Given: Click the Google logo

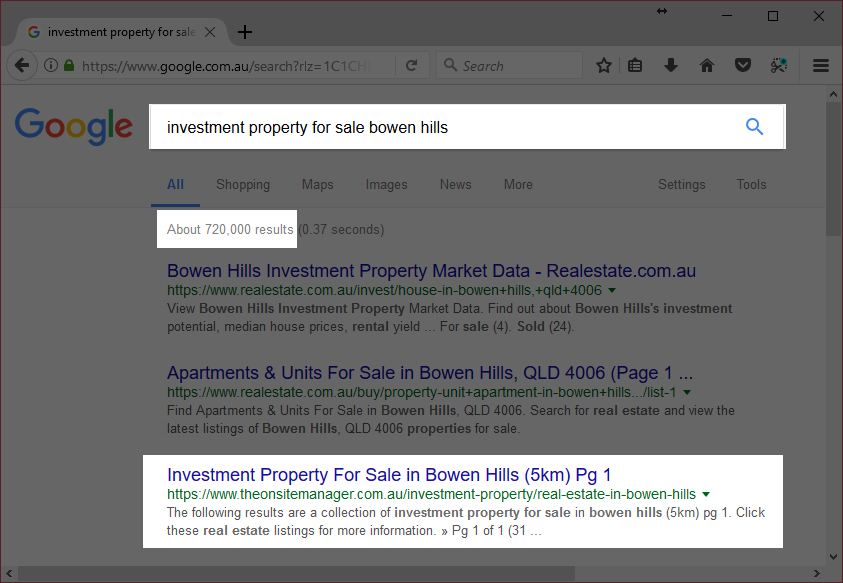Looking at the screenshot, I should [74, 126].
